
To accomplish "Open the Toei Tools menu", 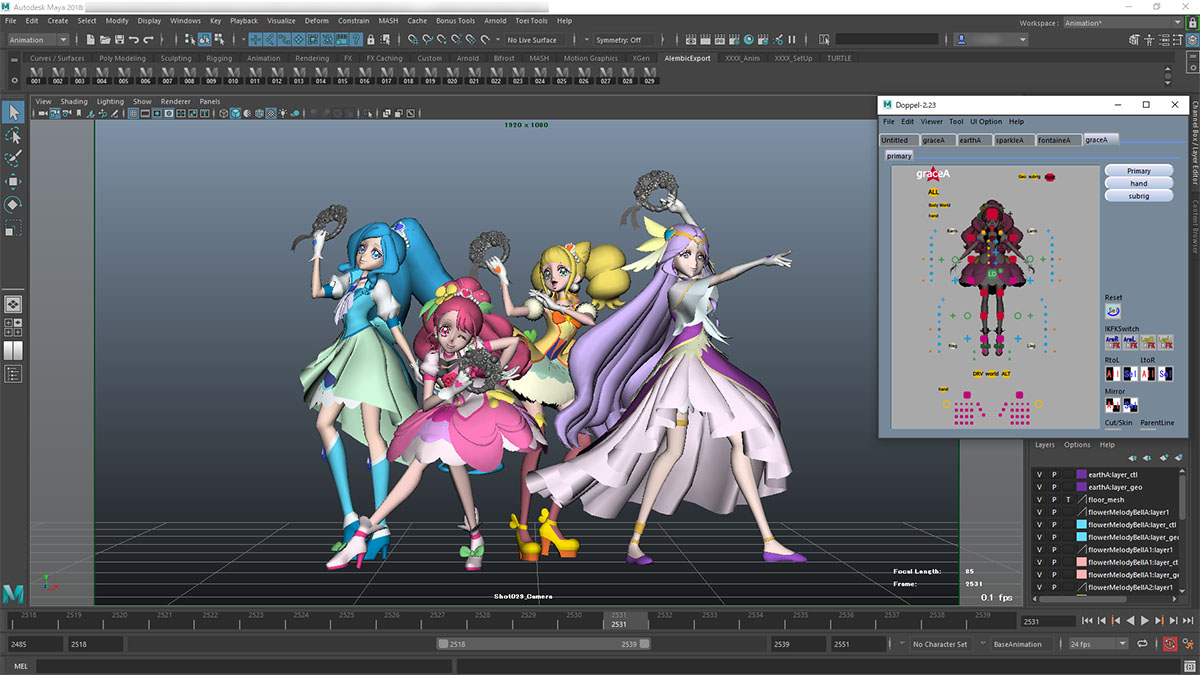I will click(x=530, y=21).
